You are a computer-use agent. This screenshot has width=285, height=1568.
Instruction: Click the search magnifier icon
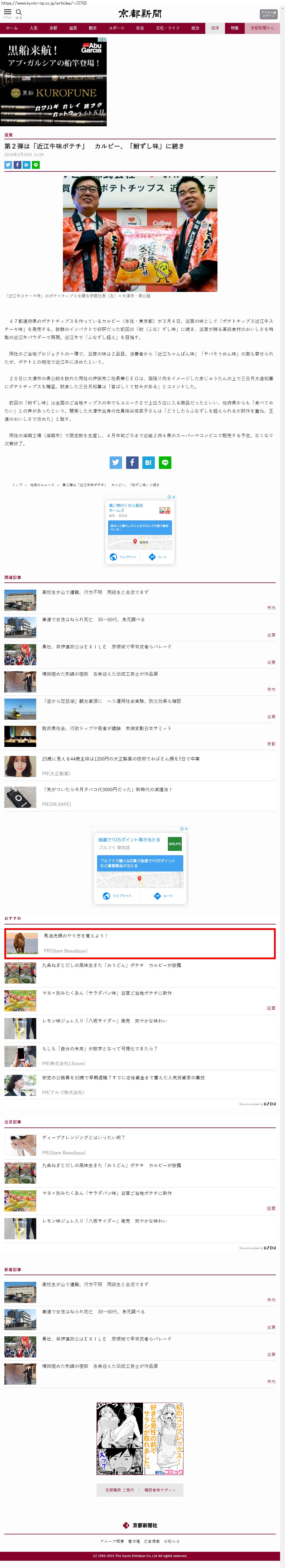pos(19,12)
